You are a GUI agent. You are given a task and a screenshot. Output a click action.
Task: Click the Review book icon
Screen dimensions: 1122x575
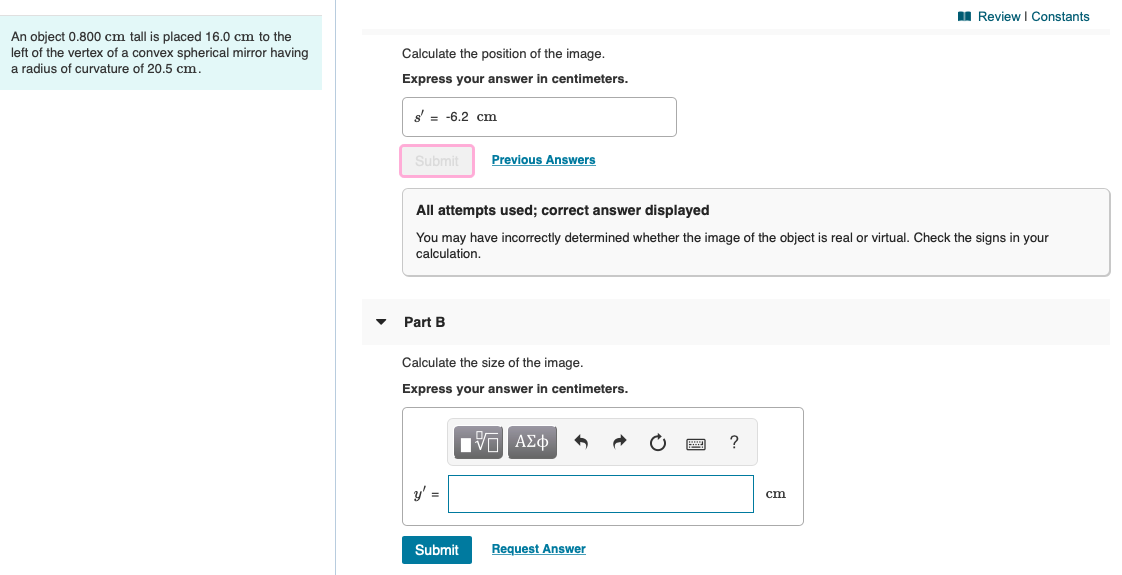965,16
